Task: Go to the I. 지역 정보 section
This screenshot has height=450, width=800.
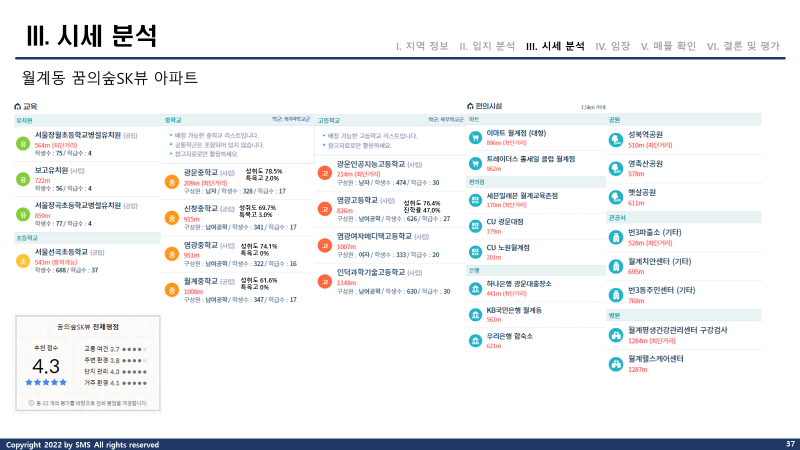Action: click(x=422, y=46)
